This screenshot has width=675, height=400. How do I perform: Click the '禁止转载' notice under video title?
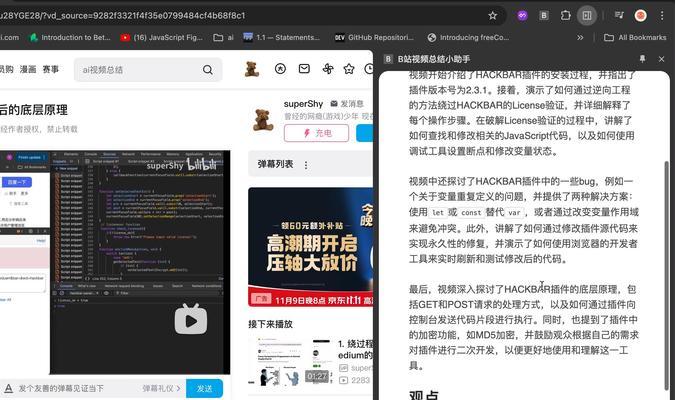(62, 129)
